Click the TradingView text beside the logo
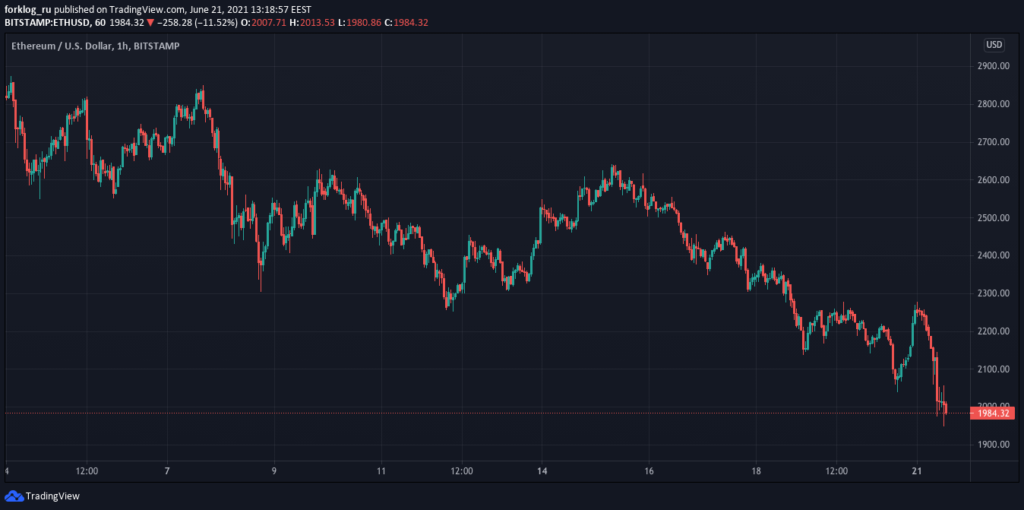This screenshot has height=510, width=1024. click(x=52, y=496)
